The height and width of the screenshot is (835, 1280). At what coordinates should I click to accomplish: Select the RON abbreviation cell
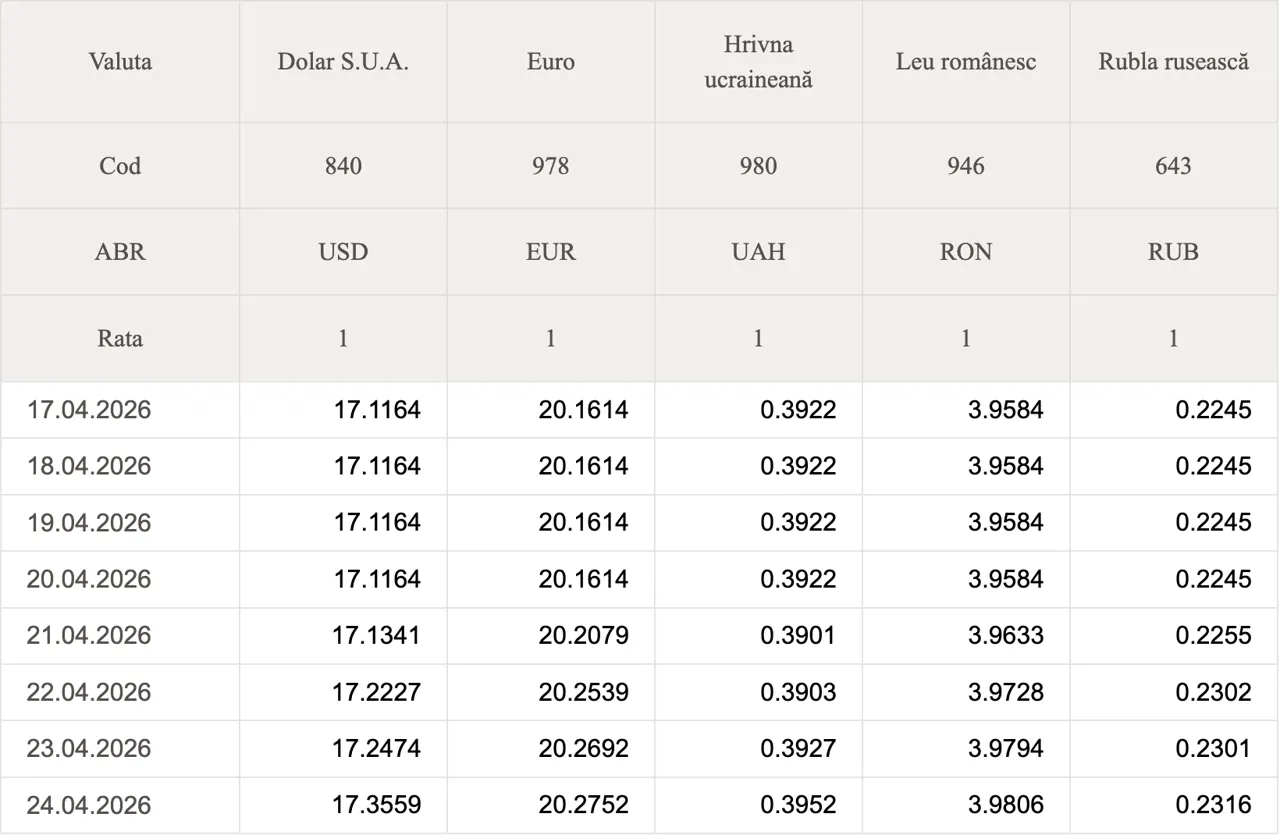(966, 252)
